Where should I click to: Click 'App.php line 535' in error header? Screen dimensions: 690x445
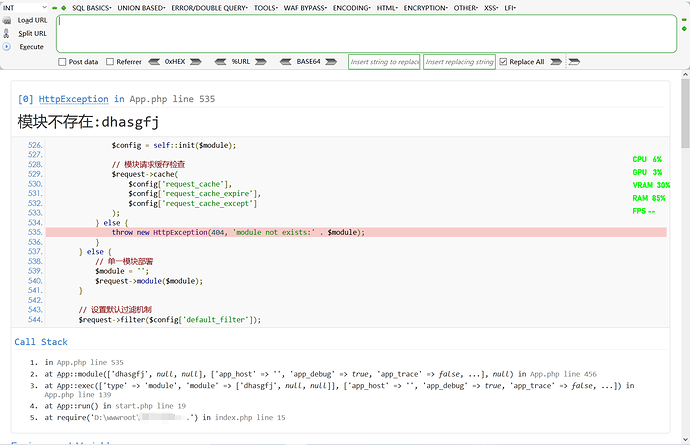172,99
